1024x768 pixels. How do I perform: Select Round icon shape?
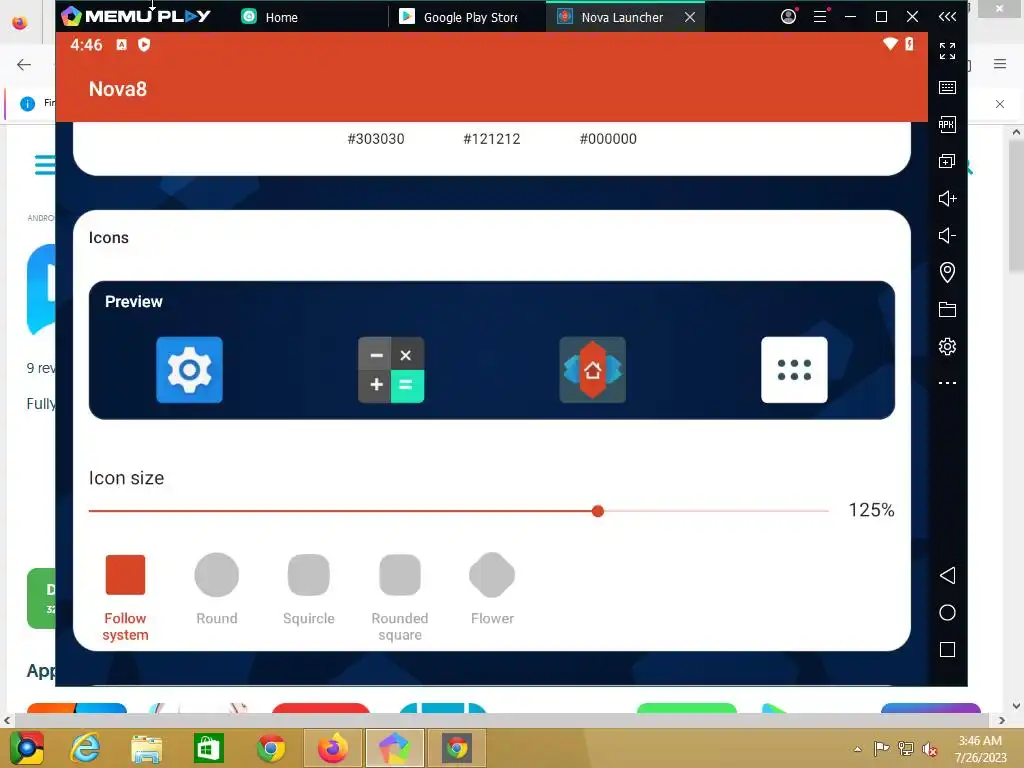(217, 590)
